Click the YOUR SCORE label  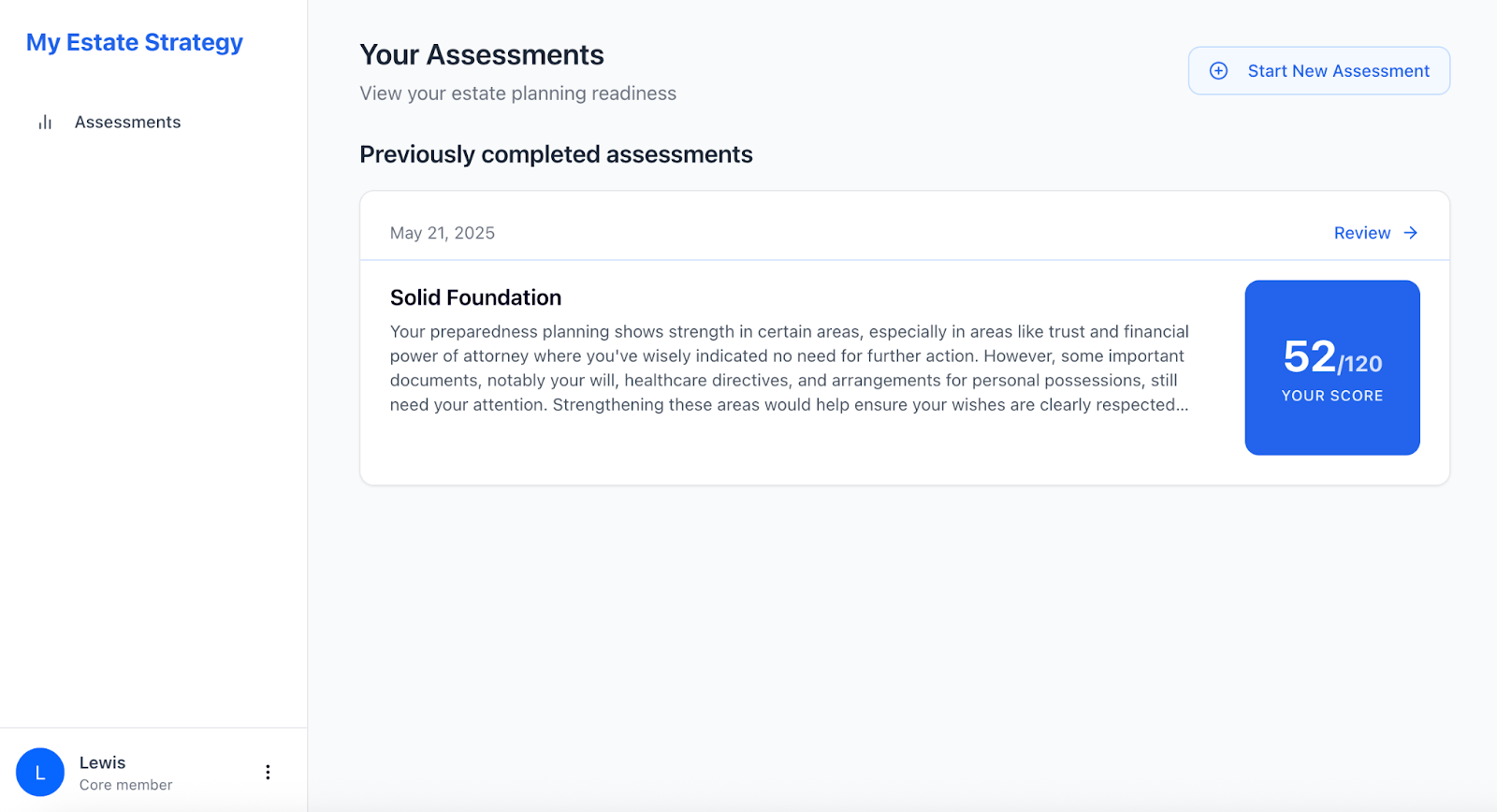coord(1332,396)
